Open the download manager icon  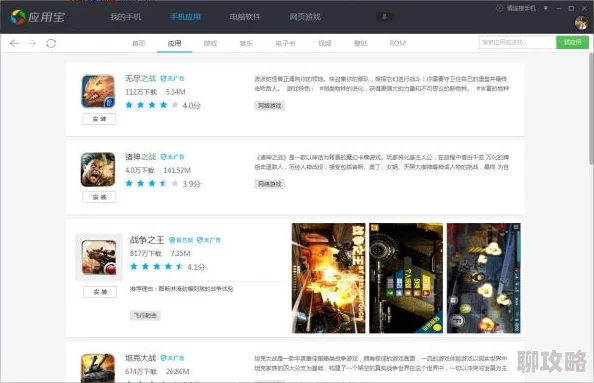click(x=384, y=17)
